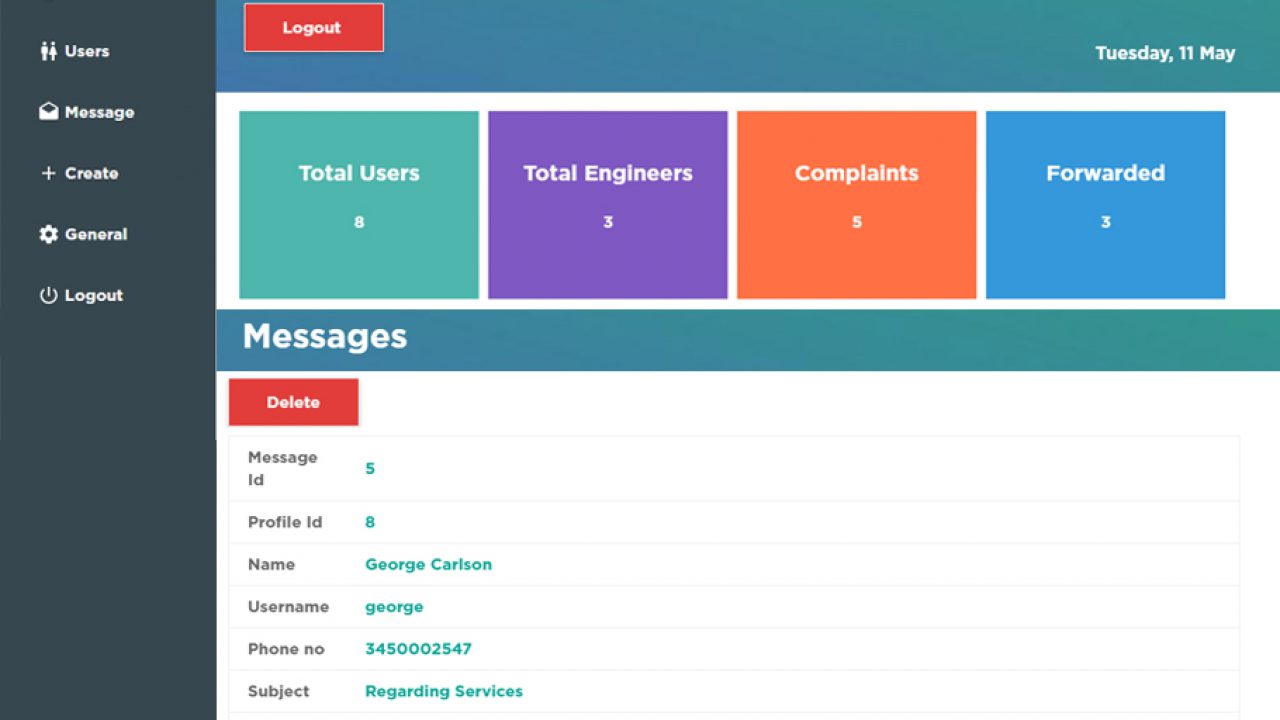Viewport: 1280px width, 720px height.
Task: Click the Message envelope icon in sidebar
Action: (x=48, y=112)
